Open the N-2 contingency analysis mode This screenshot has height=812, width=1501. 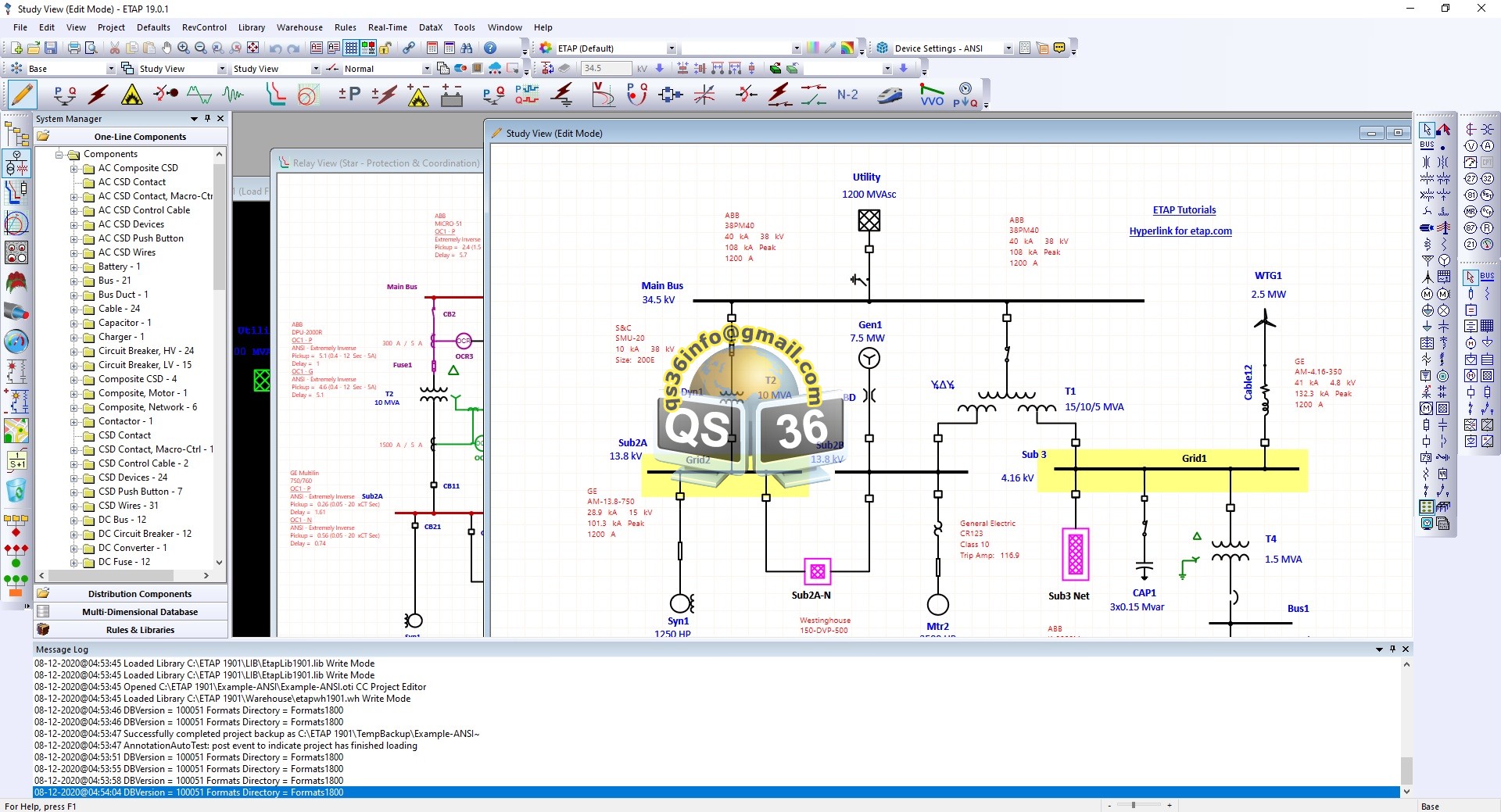tap(847, 95)
